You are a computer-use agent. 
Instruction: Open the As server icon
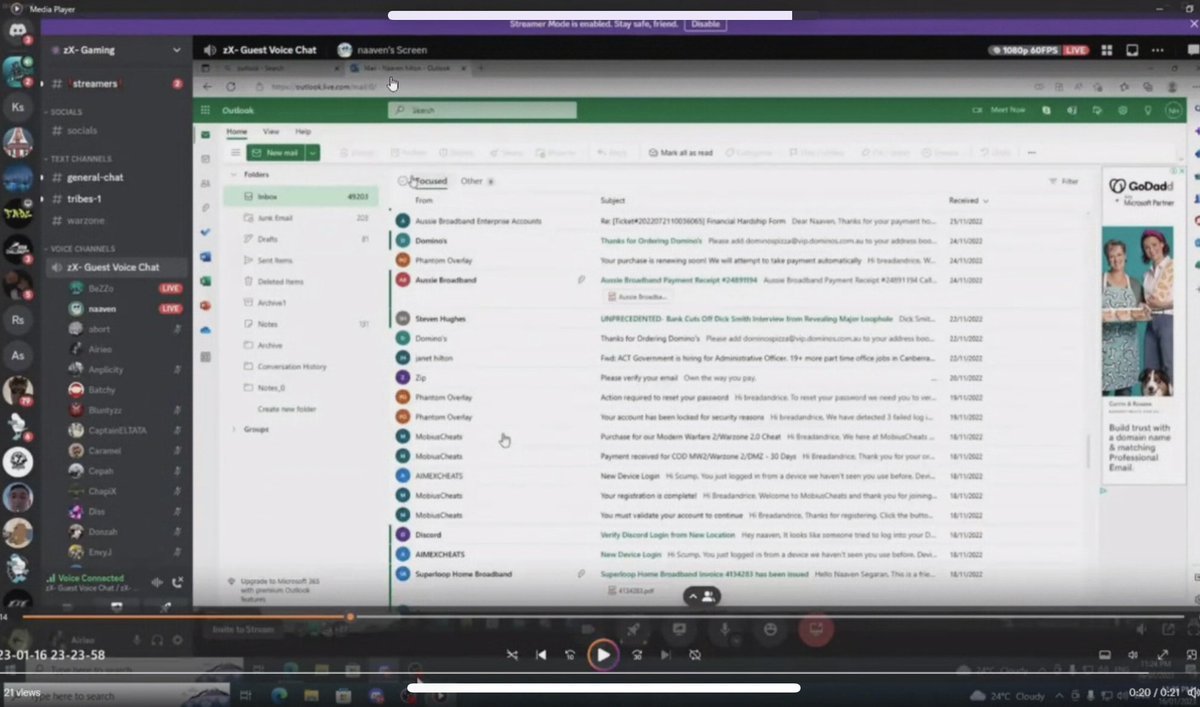tap(17, 355)
